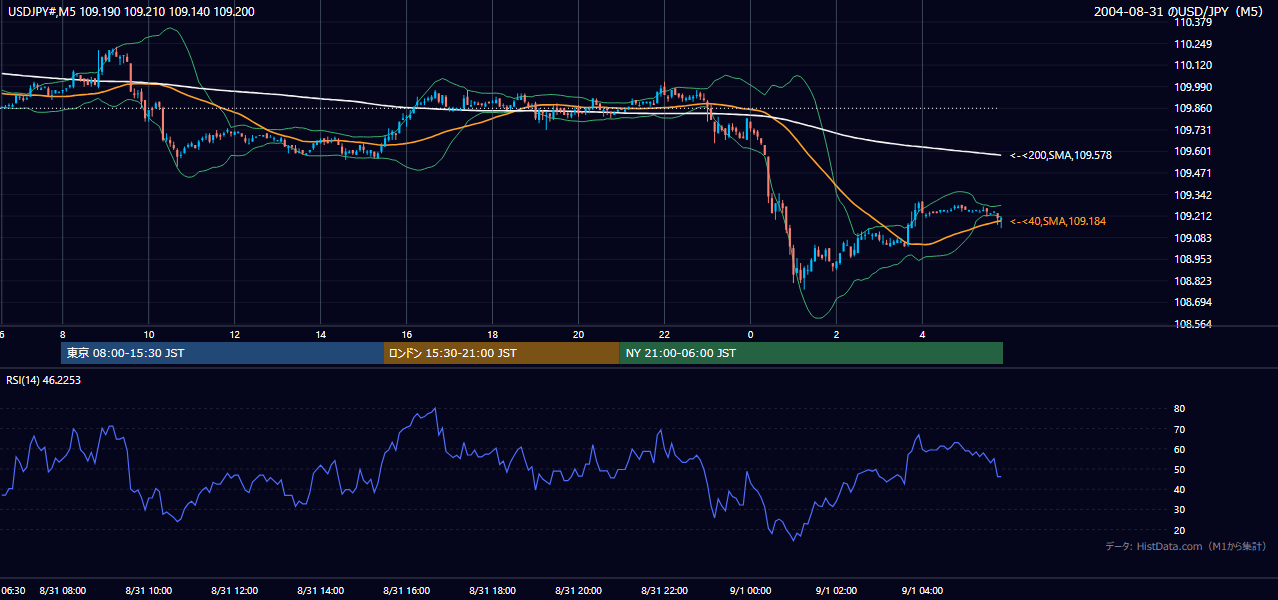Viewport: 1278px width, 600px height.
Task: Click the 9/1 02:00 date axis label
Action: [836, 591]
